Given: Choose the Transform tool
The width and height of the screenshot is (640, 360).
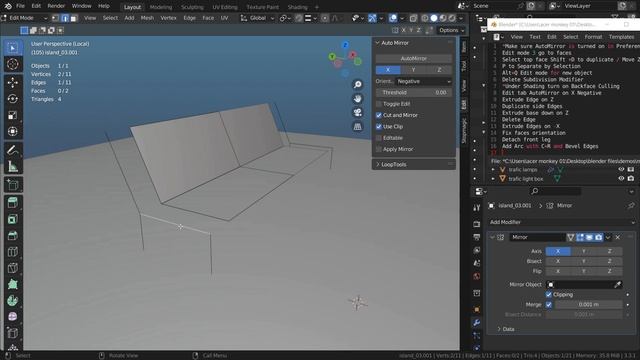Looking at the screenshot, I should (x=13, y=131).
